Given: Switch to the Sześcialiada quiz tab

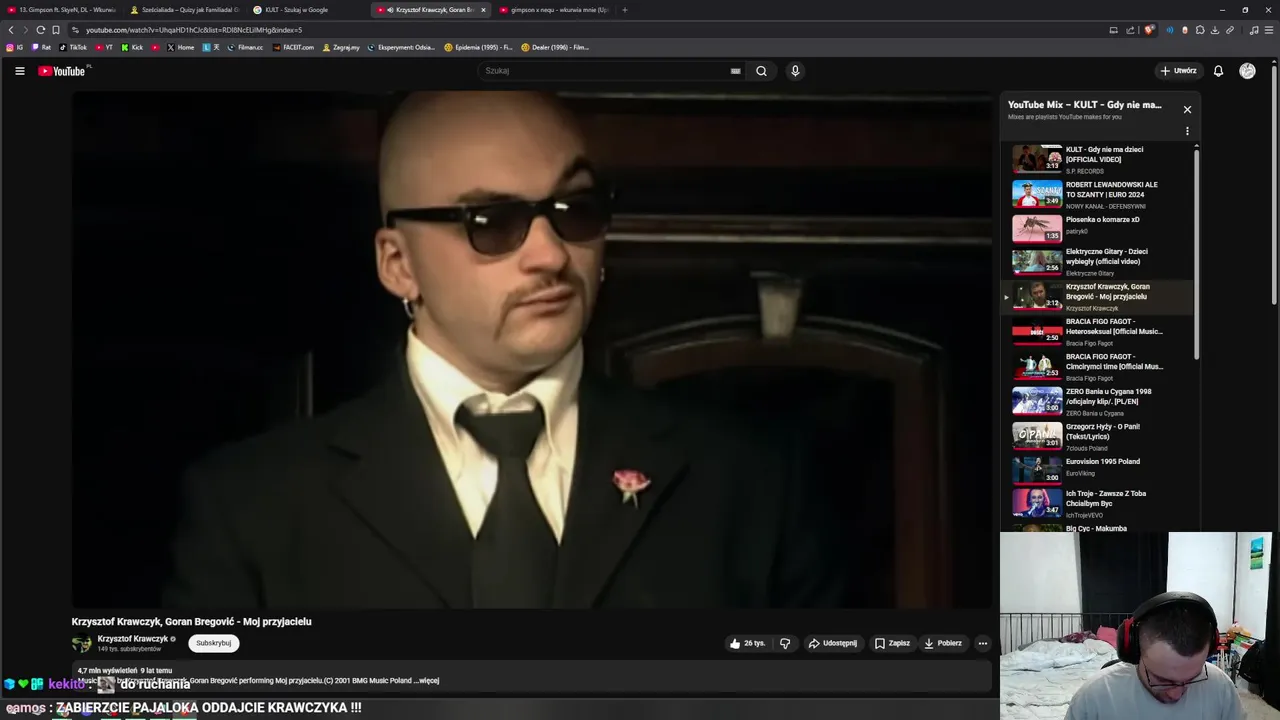Looking at the screenshot, I should [184, 10].
